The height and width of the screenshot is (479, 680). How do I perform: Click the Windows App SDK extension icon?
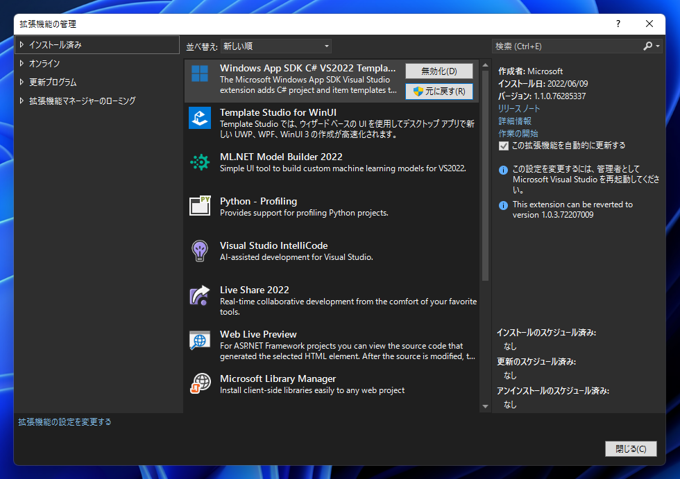(x=200, y=74)
